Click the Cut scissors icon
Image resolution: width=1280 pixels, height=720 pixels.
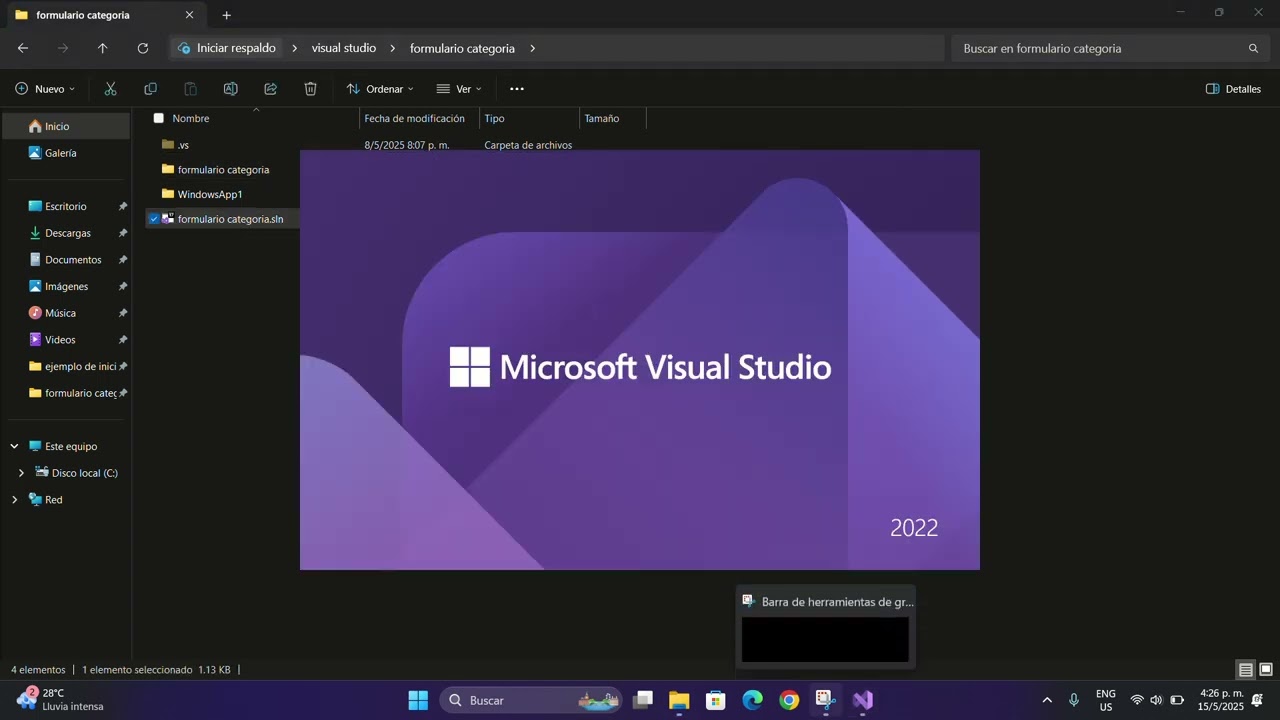coord(111,89)
